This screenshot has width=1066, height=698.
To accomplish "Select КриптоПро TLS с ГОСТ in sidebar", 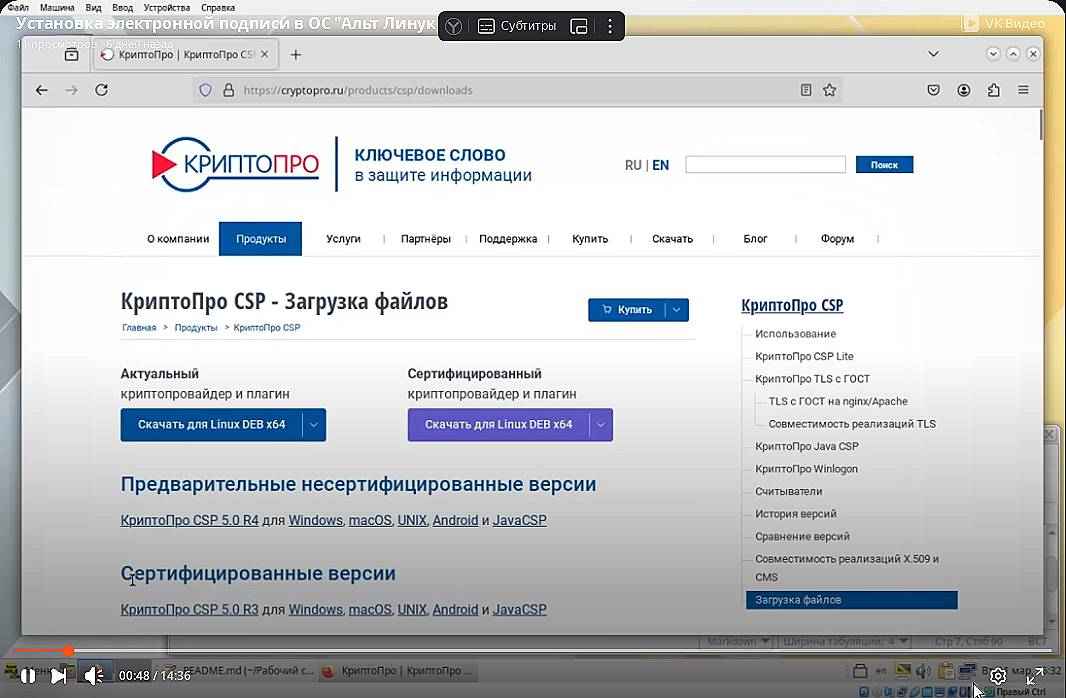I will pyautogui.click(x=812, y=379).
